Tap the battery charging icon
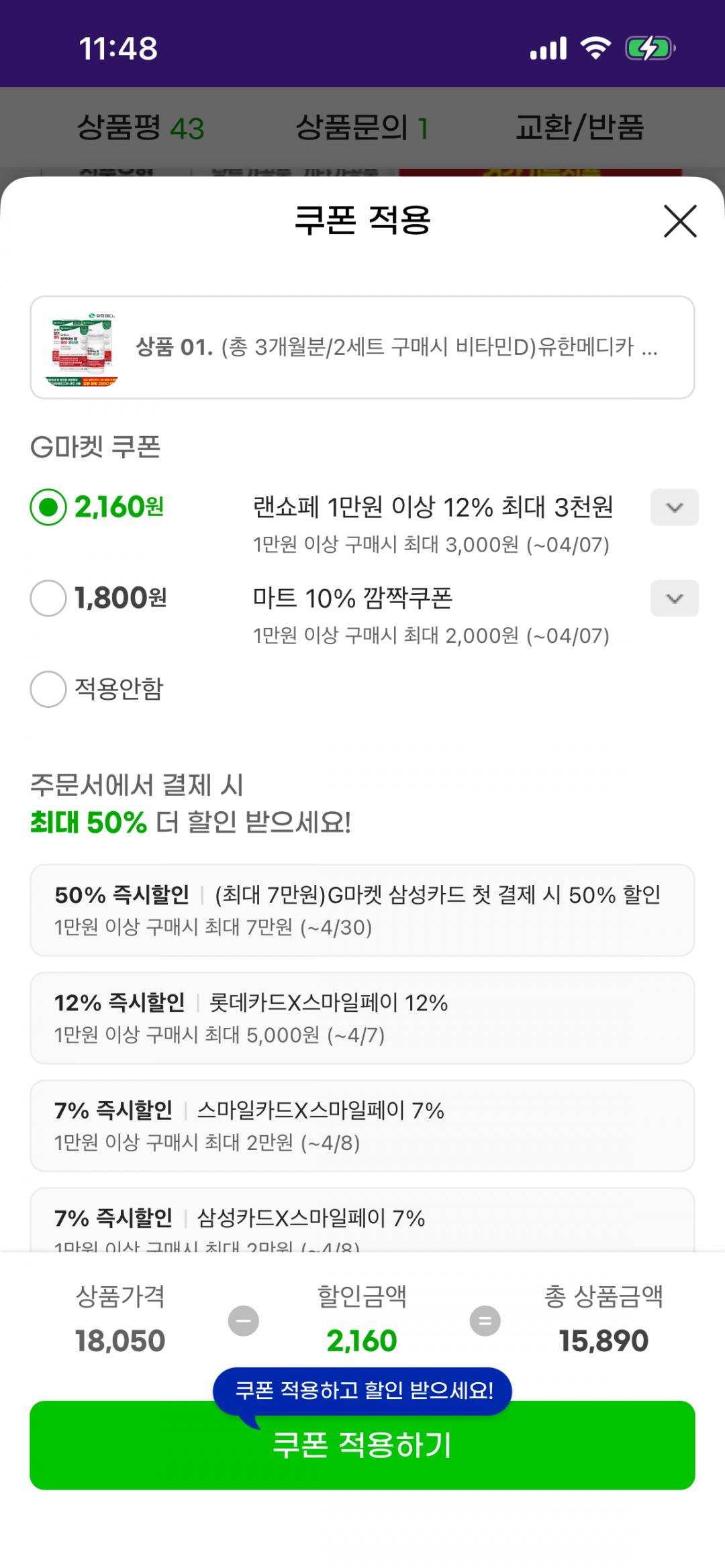 649,48
